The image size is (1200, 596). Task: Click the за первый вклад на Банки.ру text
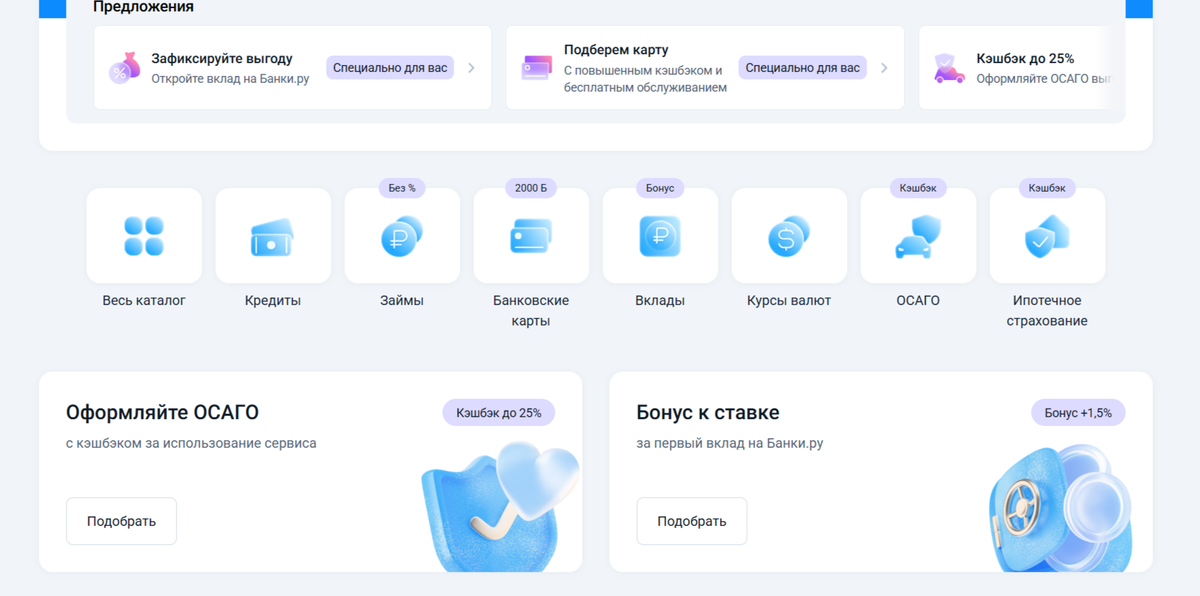(730, 442)
